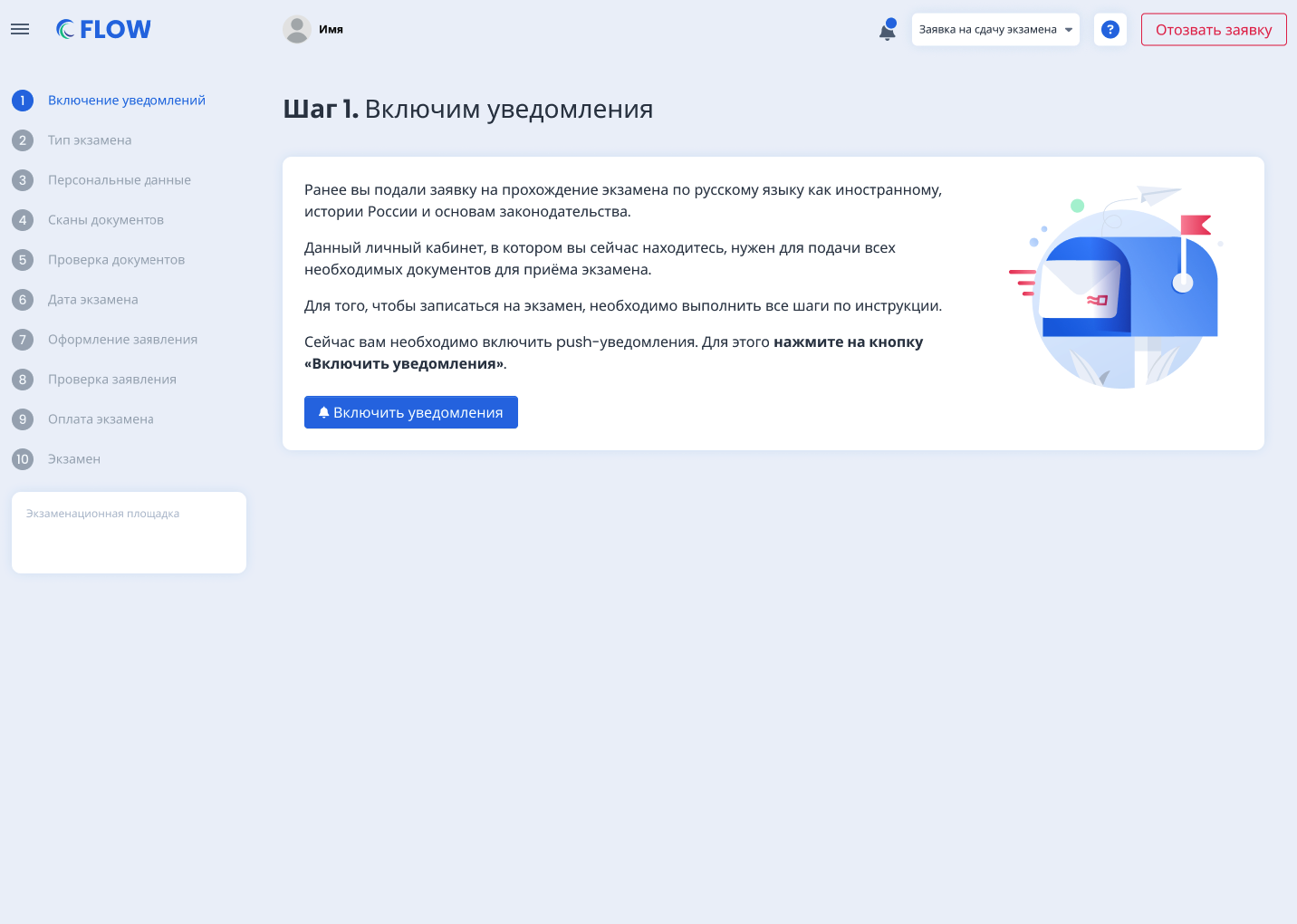The width and height of the screenshot is (1297, 924).
Task: Click 'Отозвать заявку' button
Action: pyautogui.click(x=1213, y=30)
